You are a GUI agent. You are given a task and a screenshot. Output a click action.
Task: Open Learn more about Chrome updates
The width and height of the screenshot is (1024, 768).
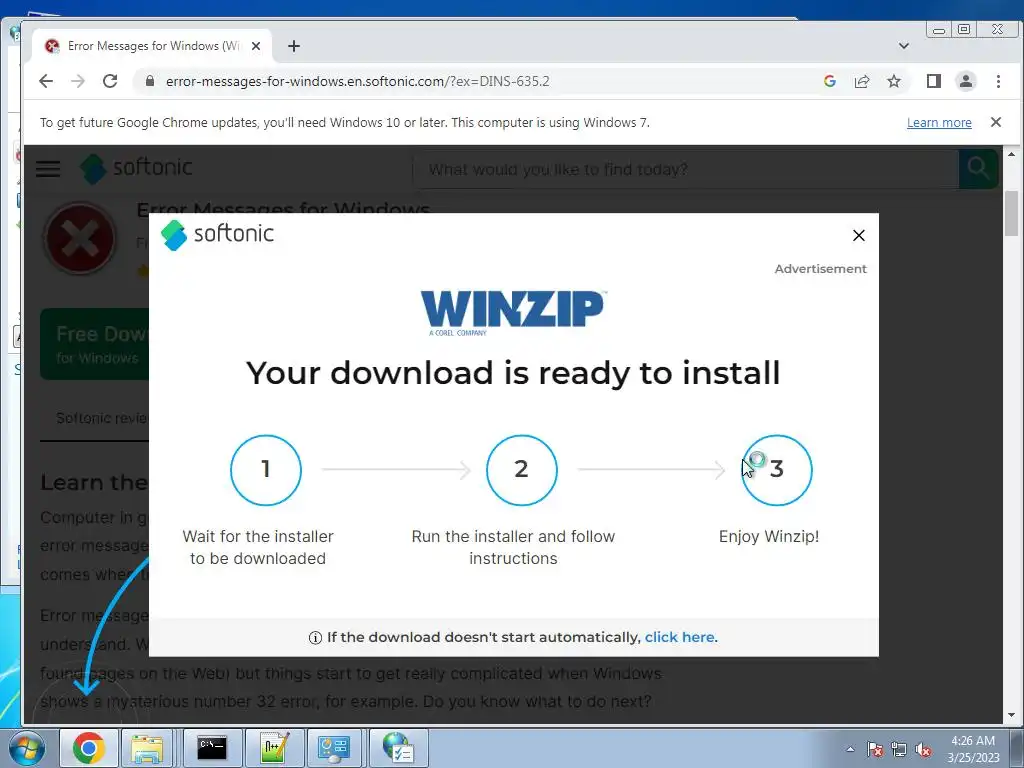pos(939,123)
